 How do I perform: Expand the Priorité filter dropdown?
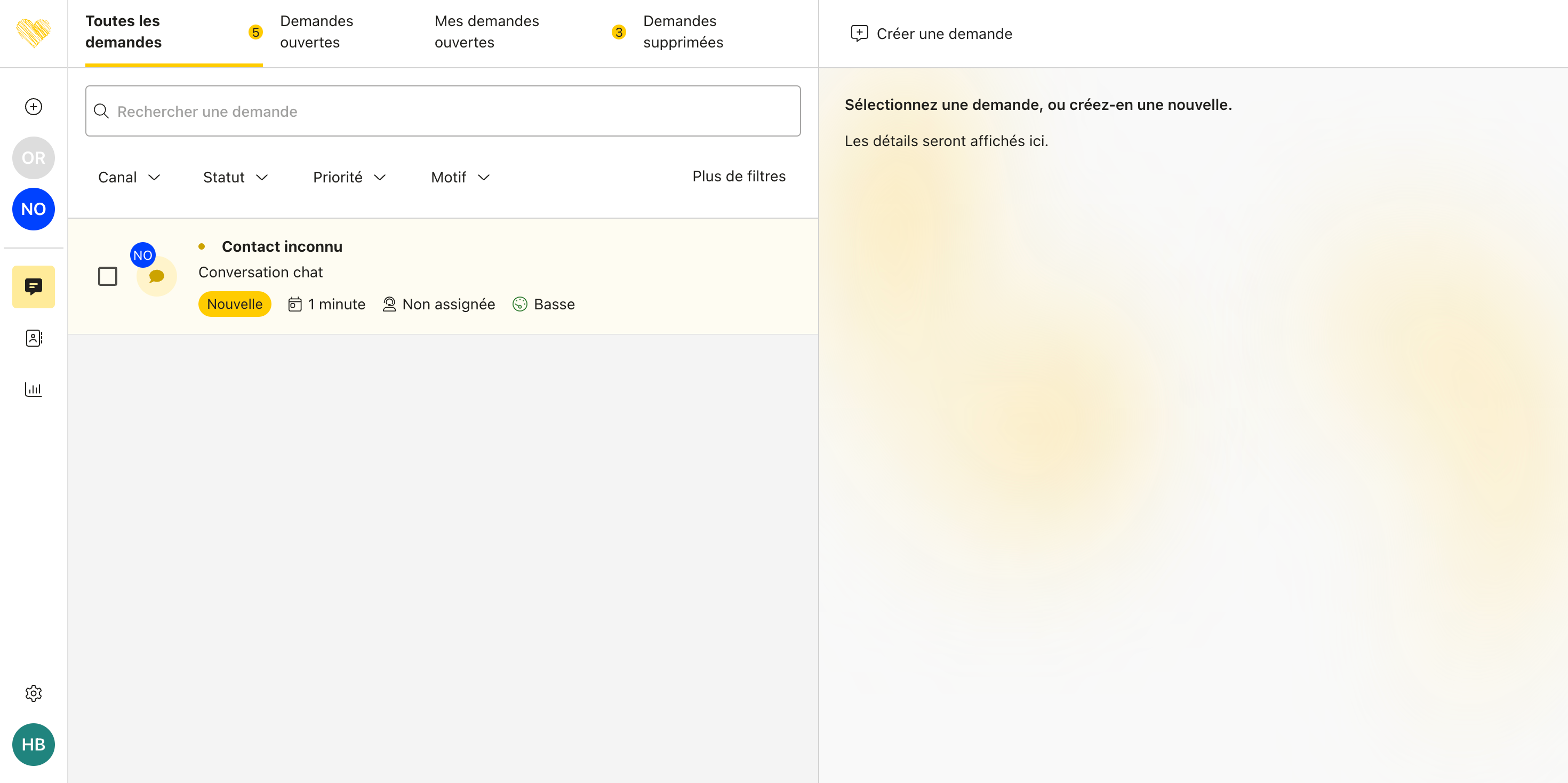(349, 177)
